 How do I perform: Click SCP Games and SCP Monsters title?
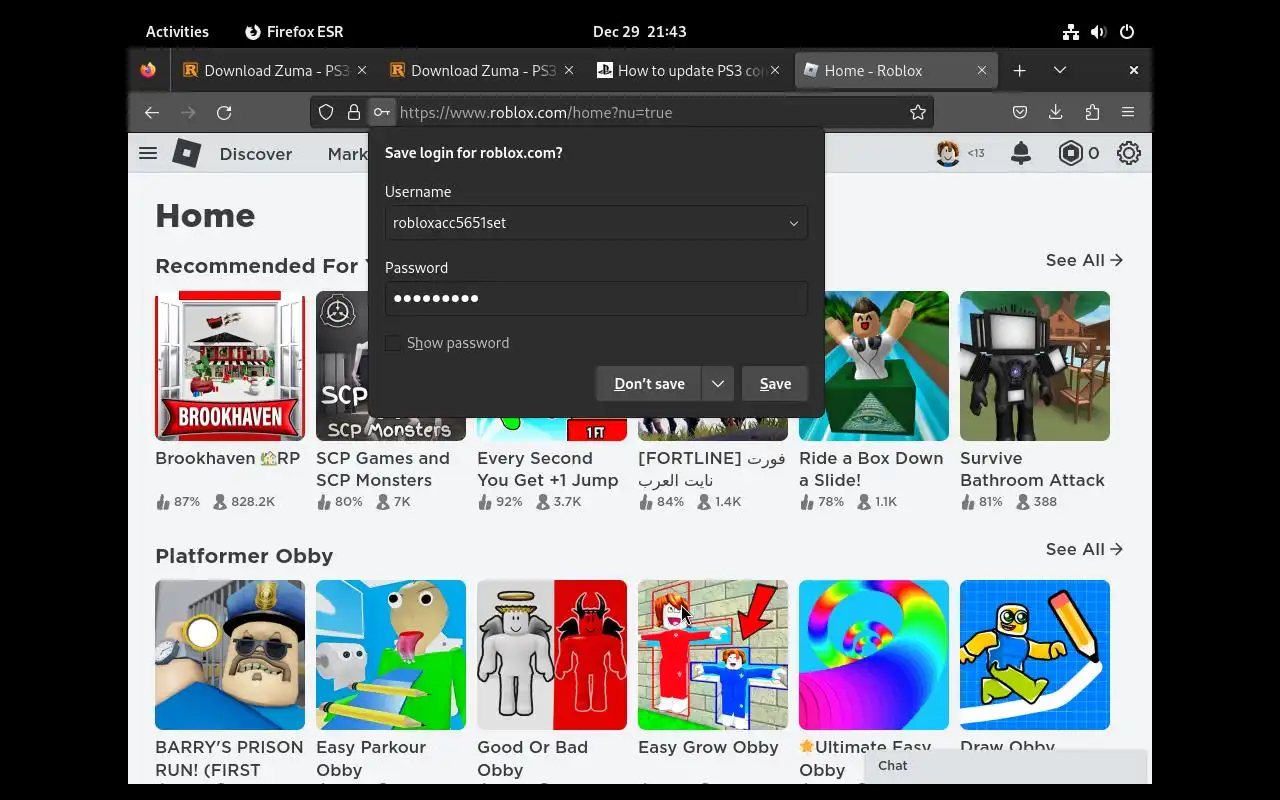click(383, 469)
